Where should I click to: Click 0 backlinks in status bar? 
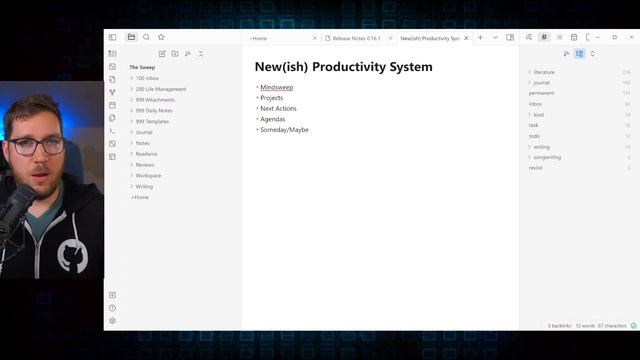click(560, 326)
